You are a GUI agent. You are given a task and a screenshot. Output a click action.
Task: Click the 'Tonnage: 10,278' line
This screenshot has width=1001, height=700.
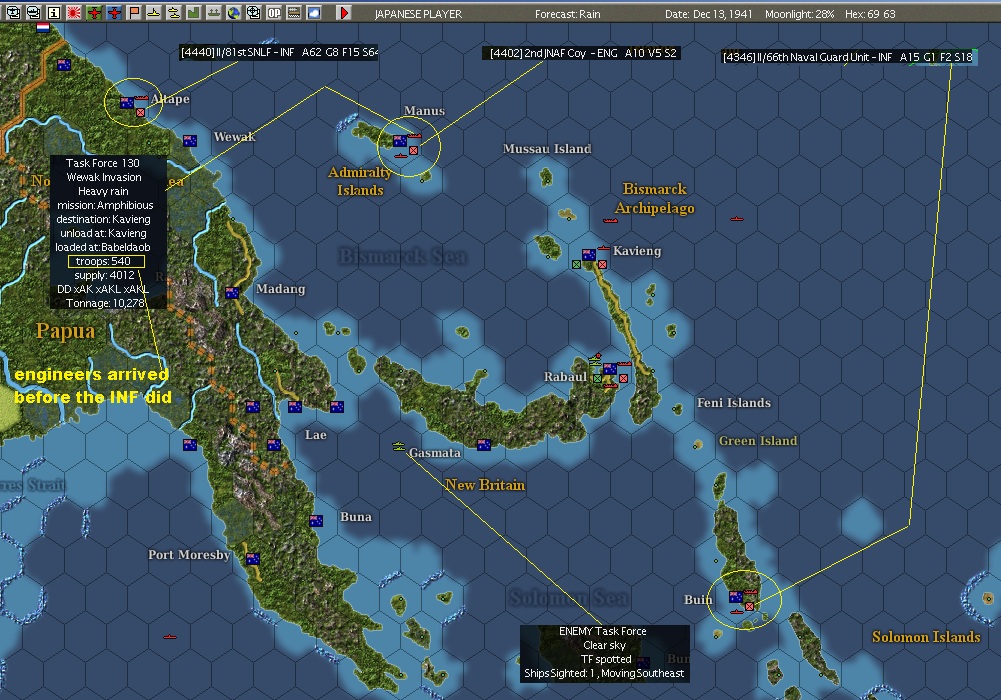(105, 303)
